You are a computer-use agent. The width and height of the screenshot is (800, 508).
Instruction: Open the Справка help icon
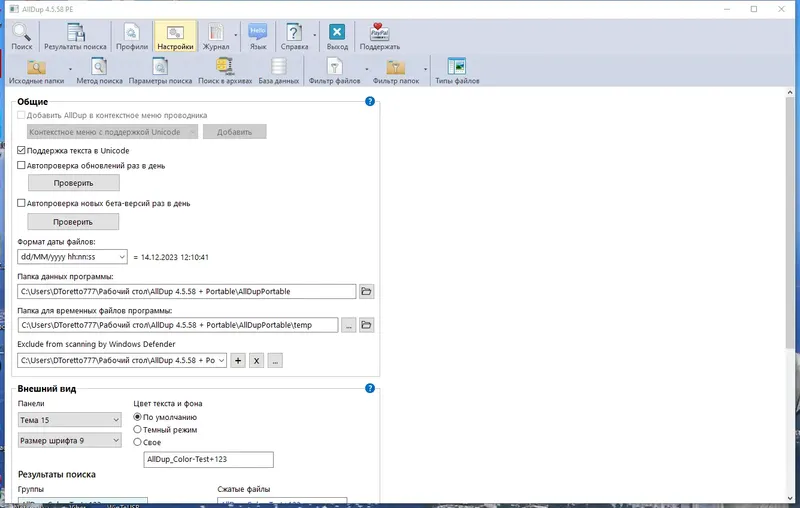tap(294, 36)
